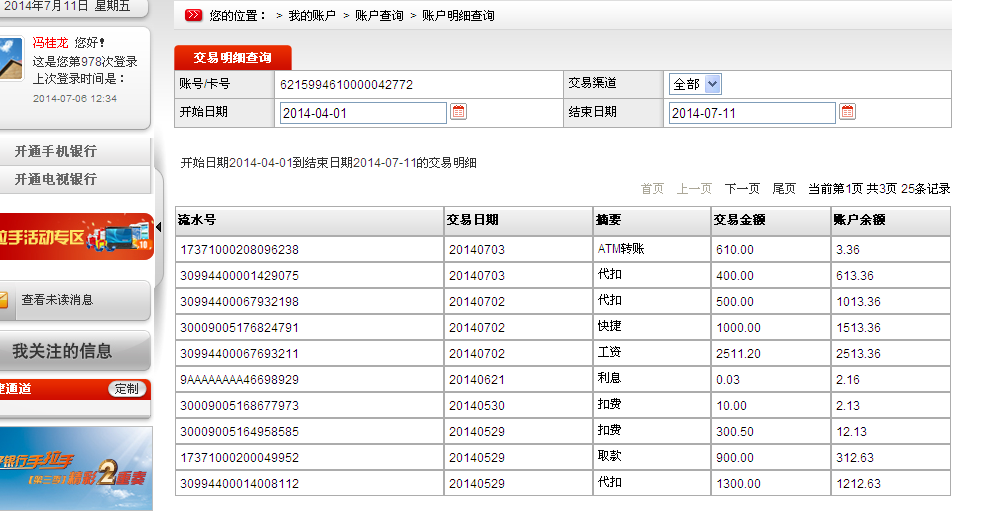Jump to the last page via 尾页

pyautogui.click(x=784, y=188)
